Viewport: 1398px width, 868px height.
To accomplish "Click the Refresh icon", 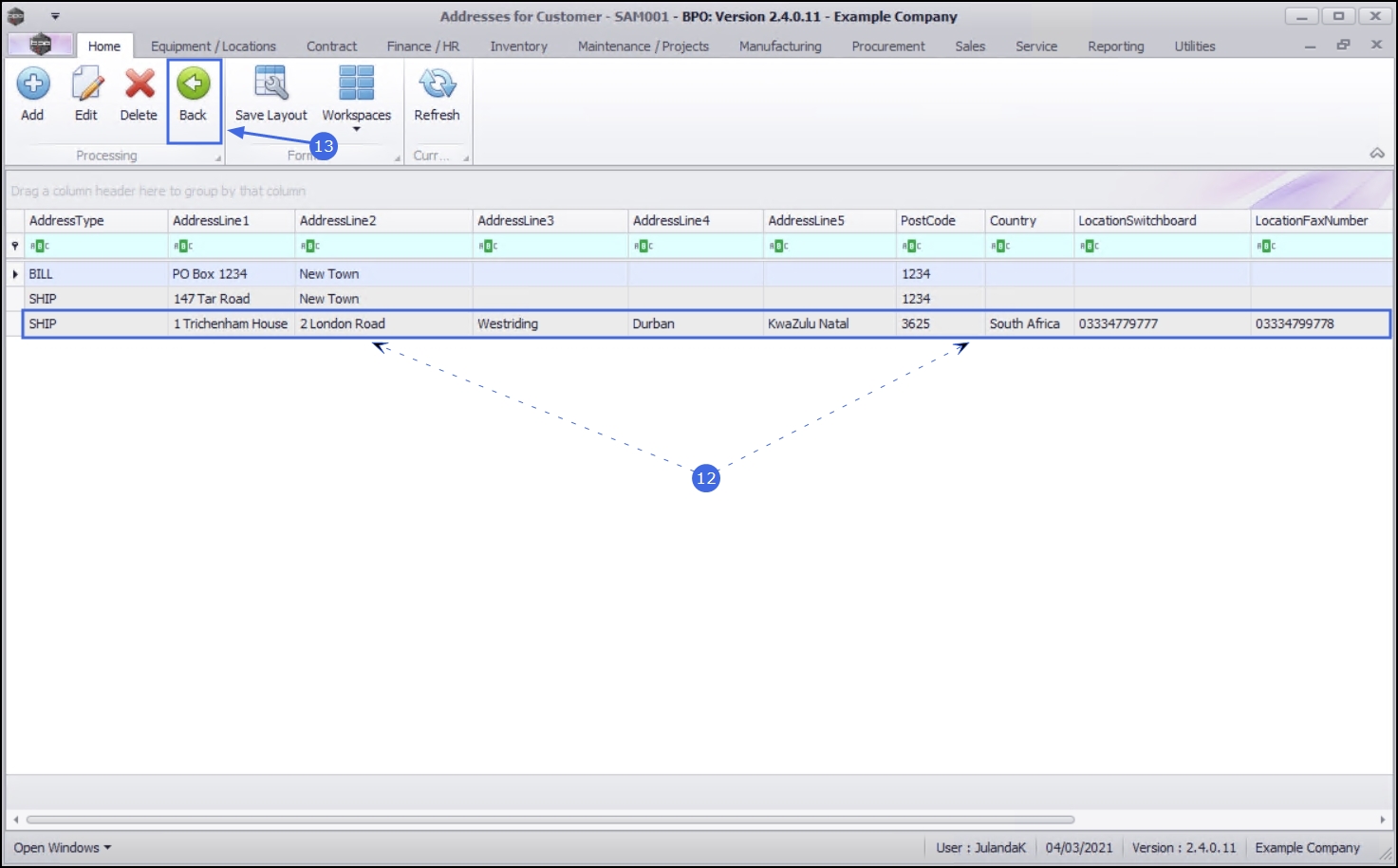I will (437, 83).
